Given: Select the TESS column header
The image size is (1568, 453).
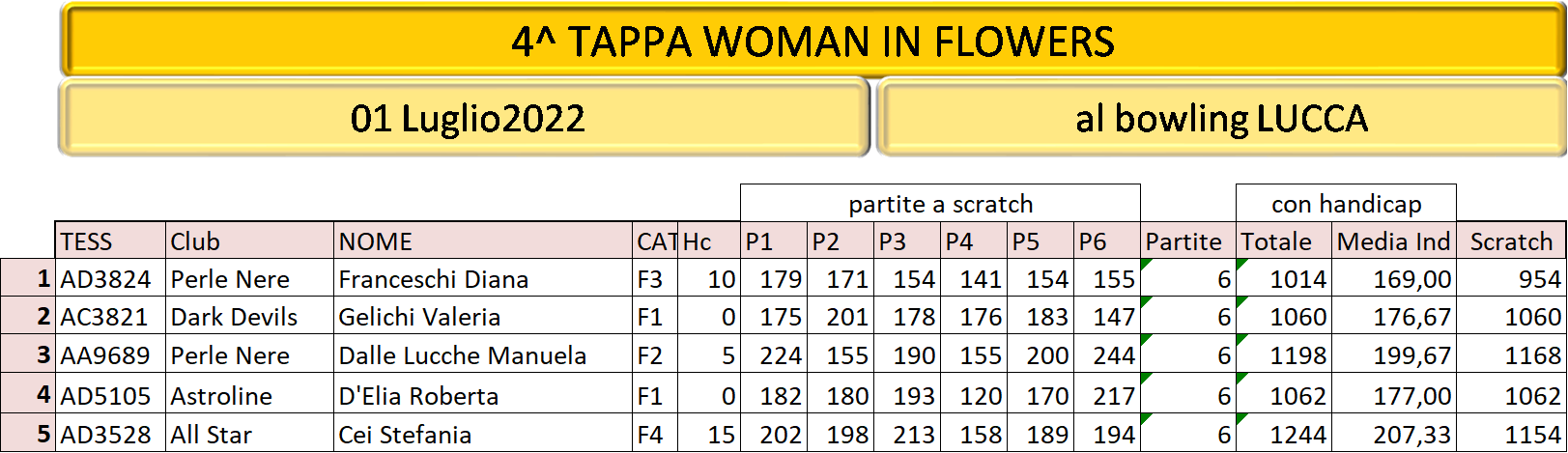Looking at the screenshot, I should [x=110, y=241].
